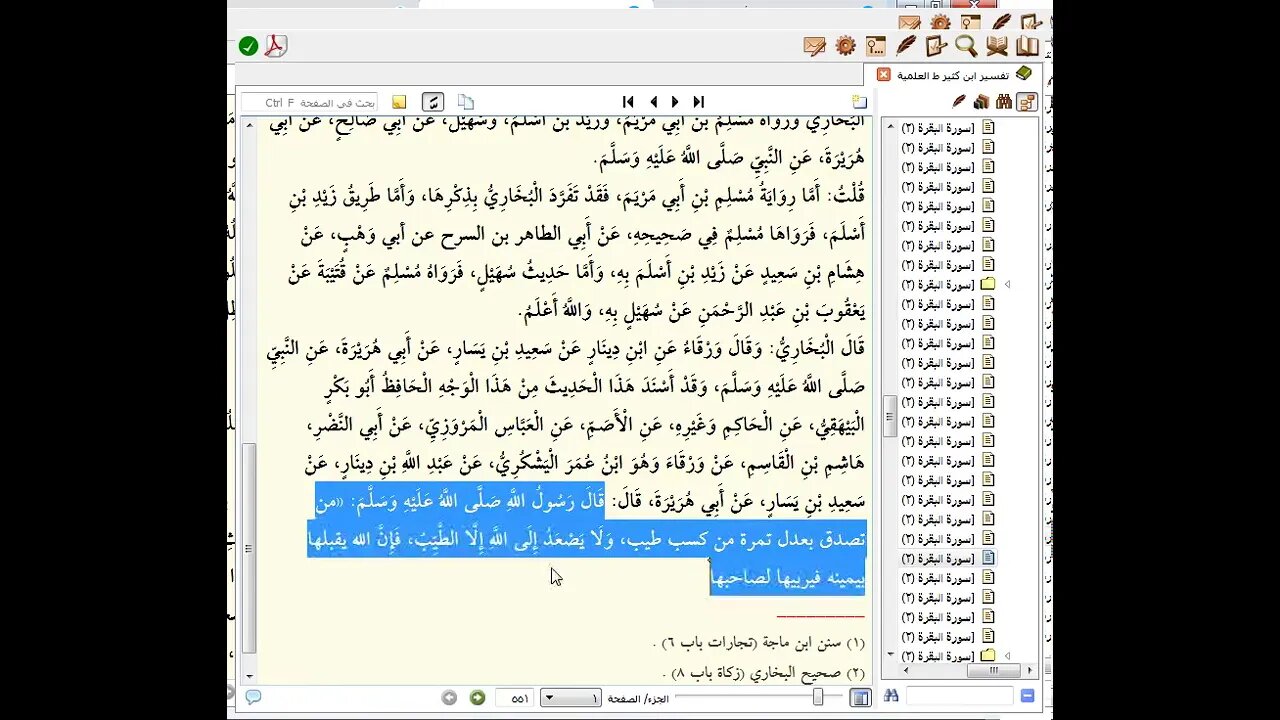The height and width of the screenshot is (720, 1280).
Task: Click the index tree vertical scrollbar thumb
Action: pos(888,417)
